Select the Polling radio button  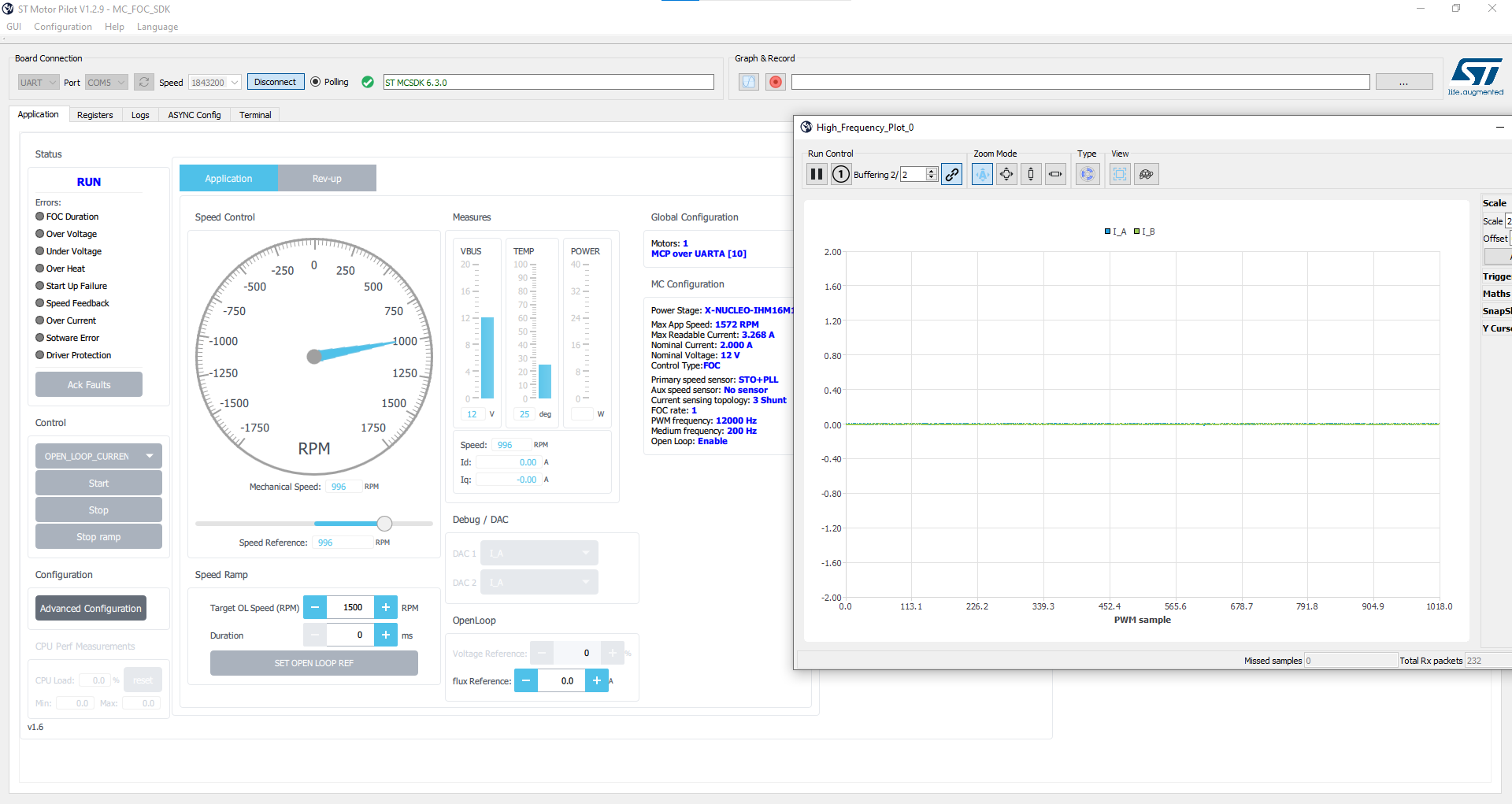313,81
